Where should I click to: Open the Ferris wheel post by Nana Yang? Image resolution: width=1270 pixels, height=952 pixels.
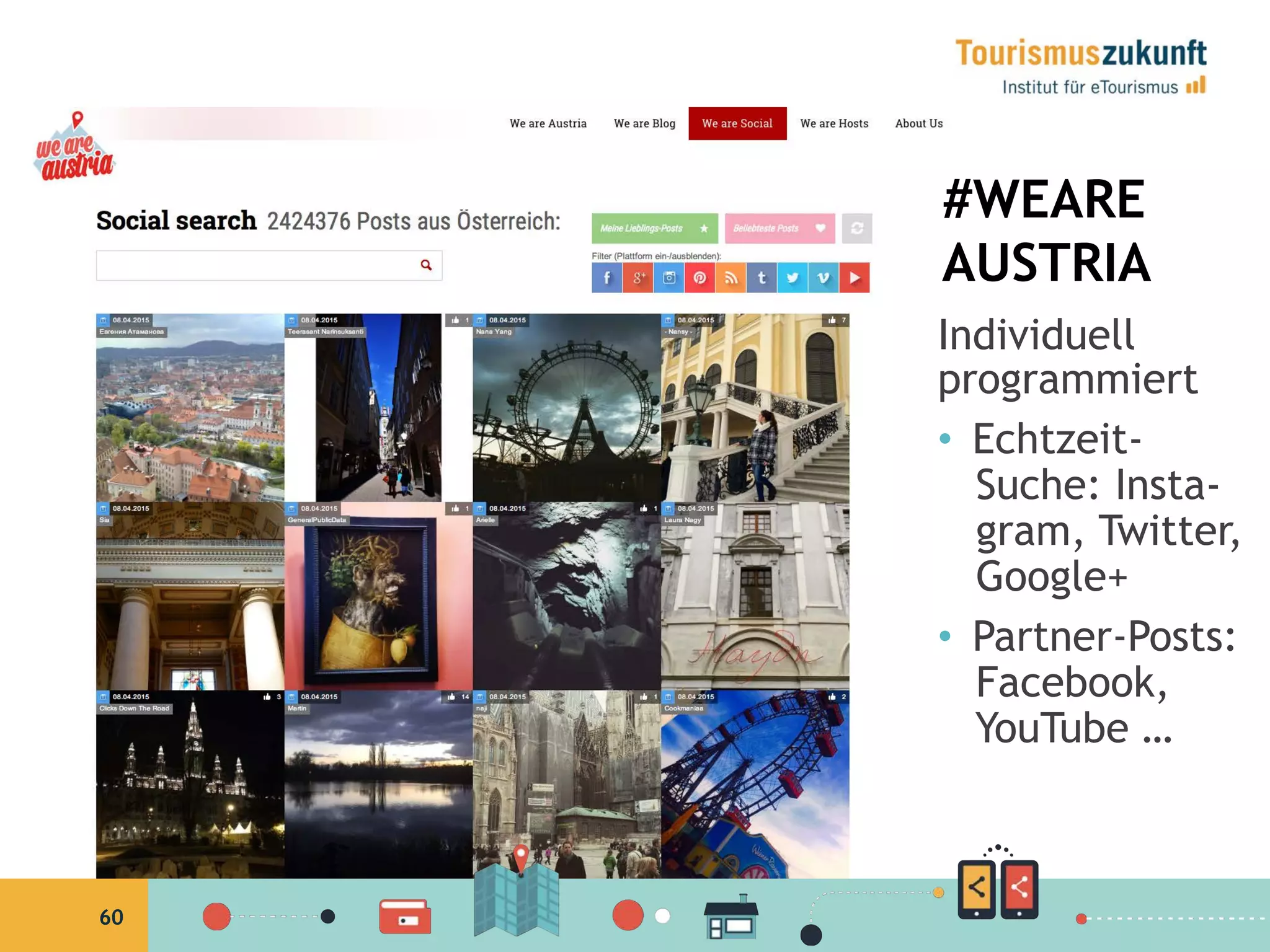tap(567, 408)
